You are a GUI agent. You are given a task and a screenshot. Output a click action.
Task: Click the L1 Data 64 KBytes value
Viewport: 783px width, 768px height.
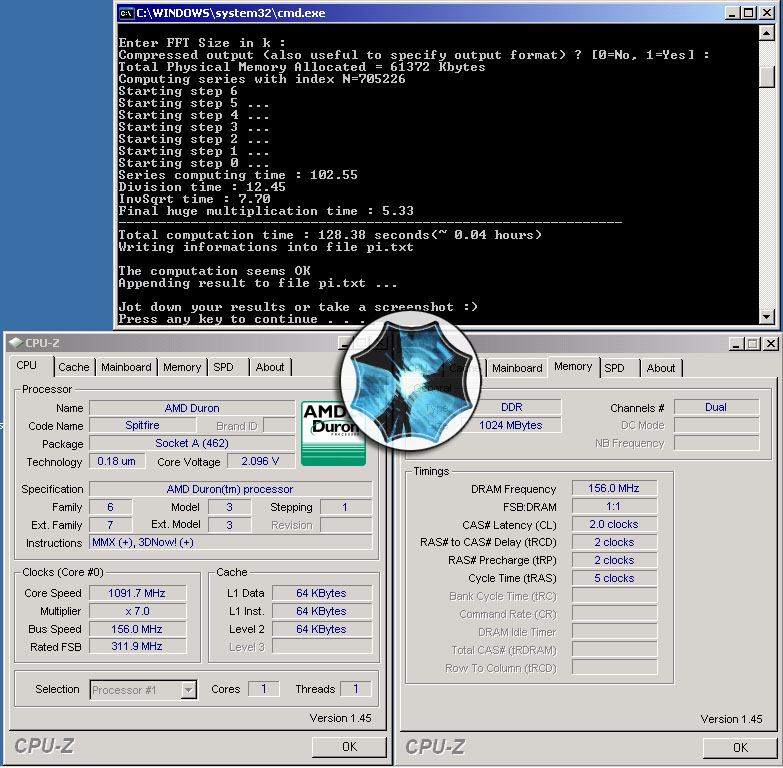[322, 593]
